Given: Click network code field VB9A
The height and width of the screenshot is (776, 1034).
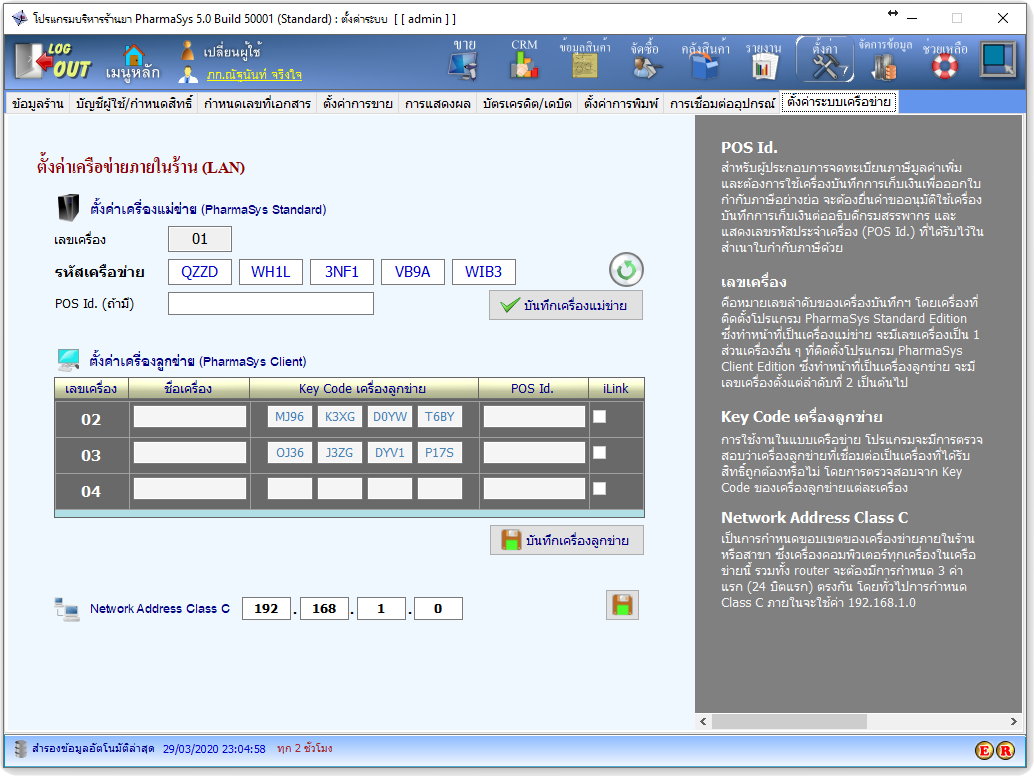Looking at the screenshot, I should pos(413,272).
